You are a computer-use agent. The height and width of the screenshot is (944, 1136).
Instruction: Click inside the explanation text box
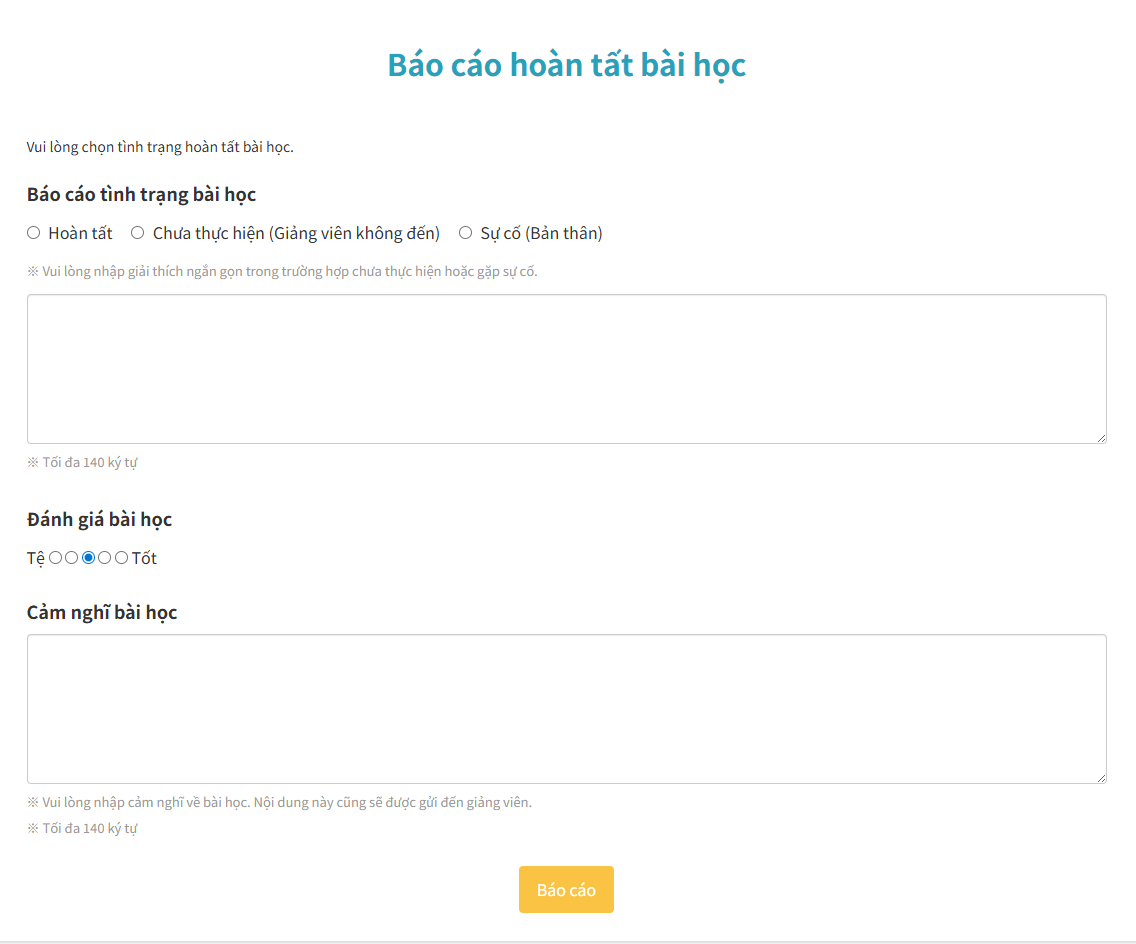pyautogui.click(x=566, y=368)
